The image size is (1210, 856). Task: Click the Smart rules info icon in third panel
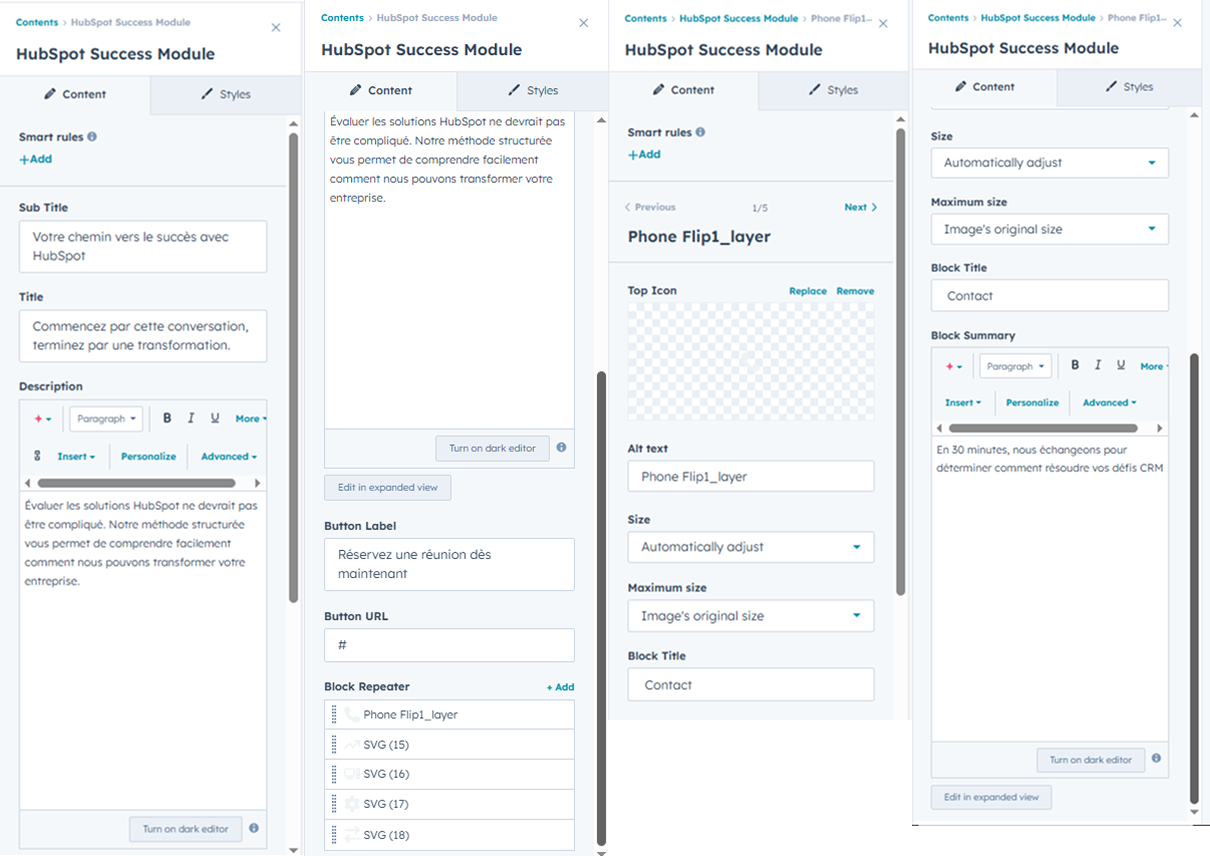point(700,132)
